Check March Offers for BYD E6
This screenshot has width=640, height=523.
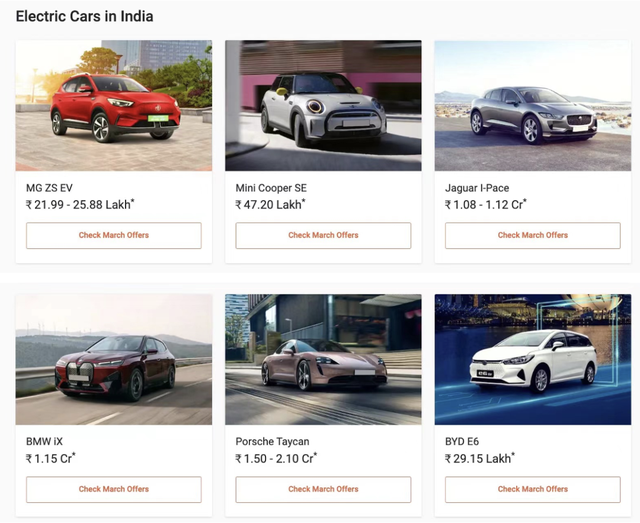pyautogui.click(x=533, y=490)
